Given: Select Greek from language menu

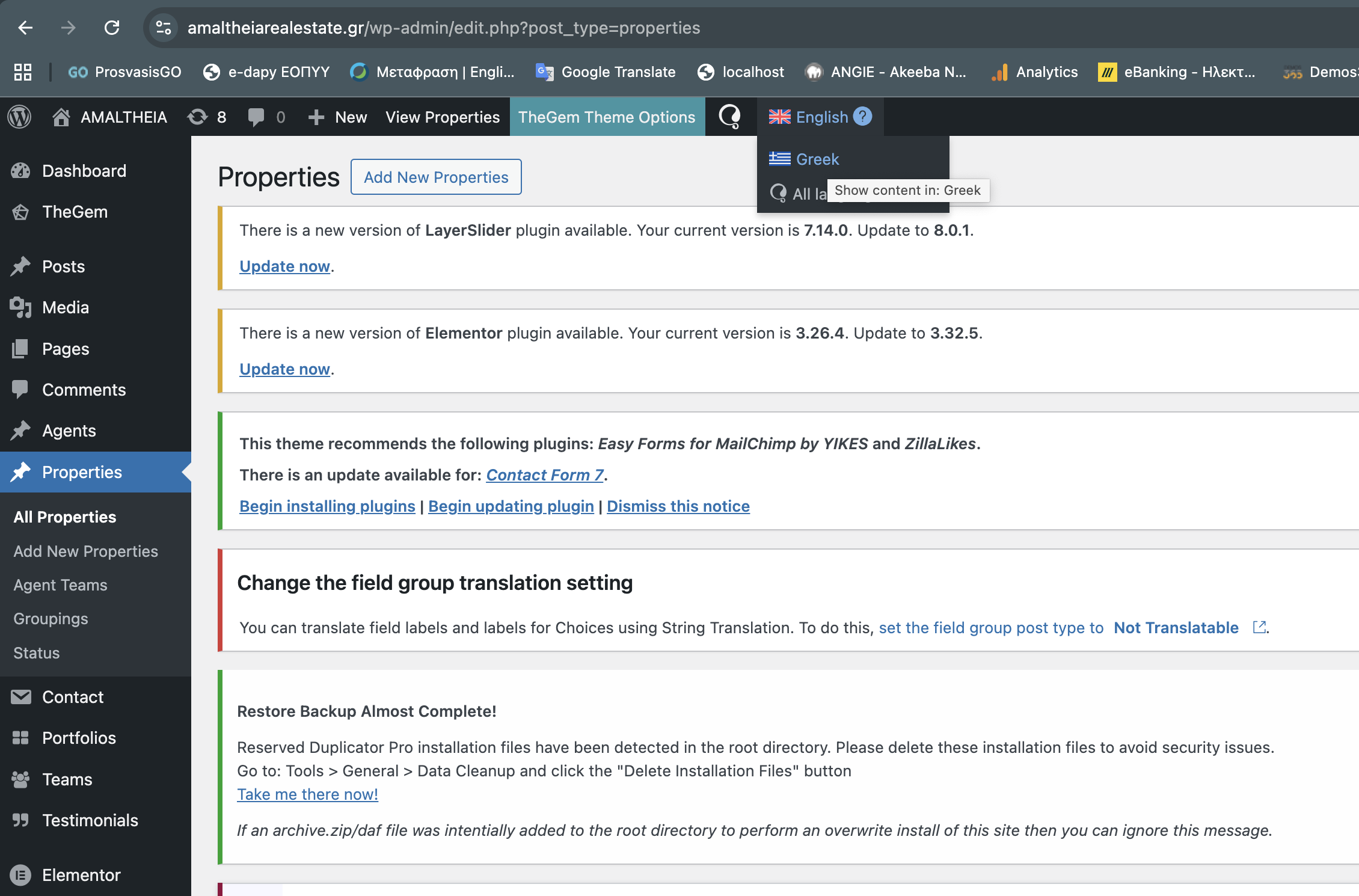Looking at the screenshot, I should 817,159.
